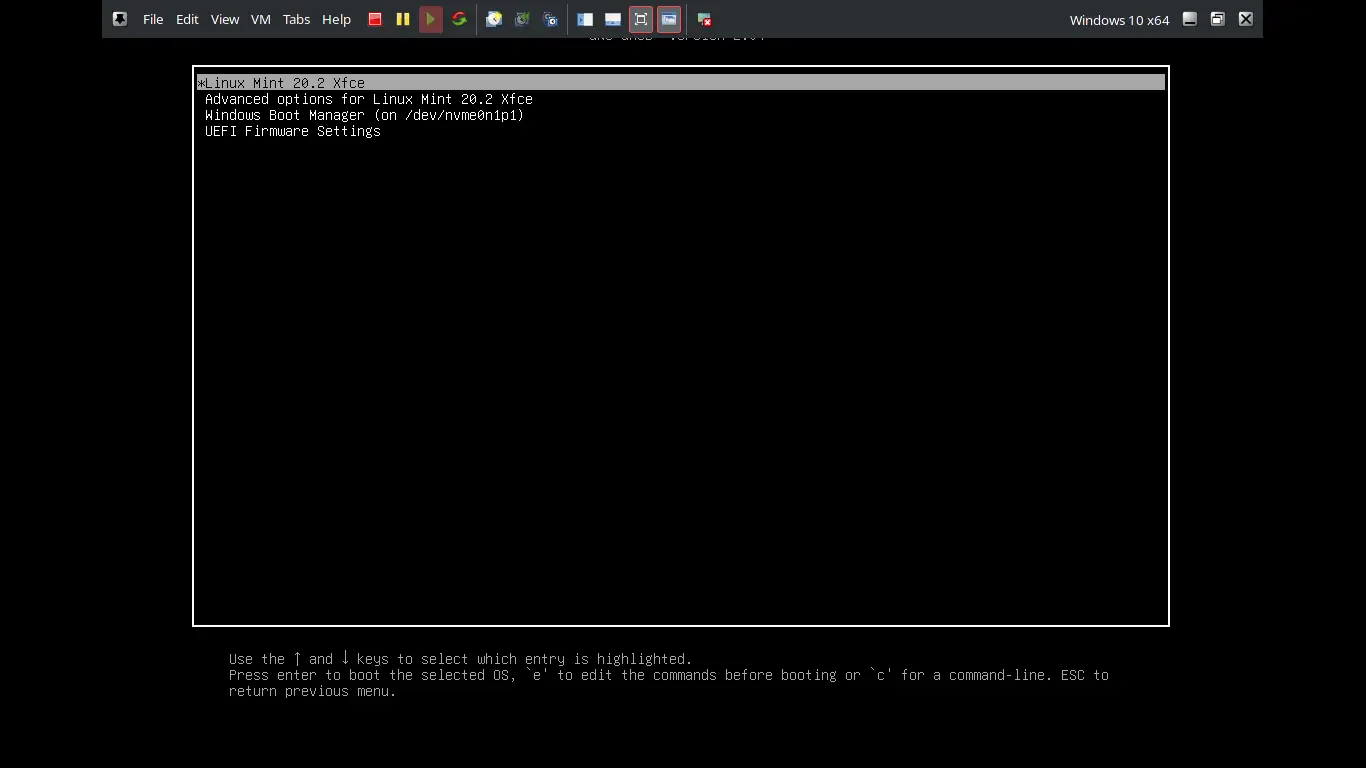Toggle the console view icon
Screen dimensions: 1366x768
coord(669,19)
